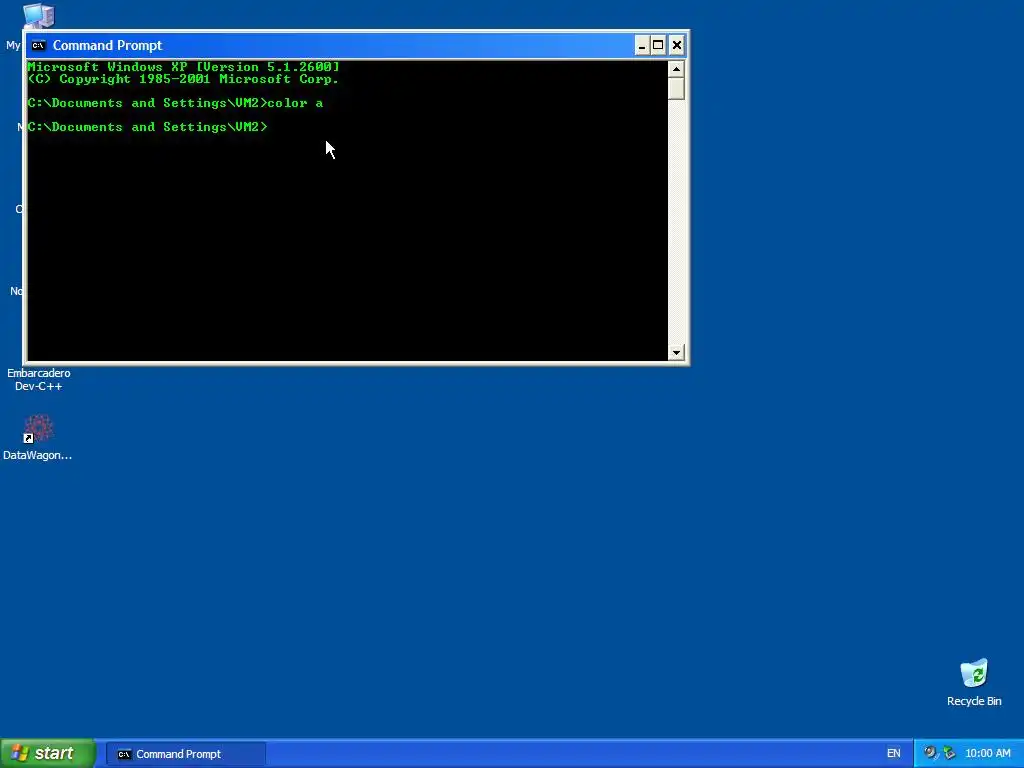Click the second system tray network icon
Viewport: 1024px width, 768px height.
coord(949,753)
